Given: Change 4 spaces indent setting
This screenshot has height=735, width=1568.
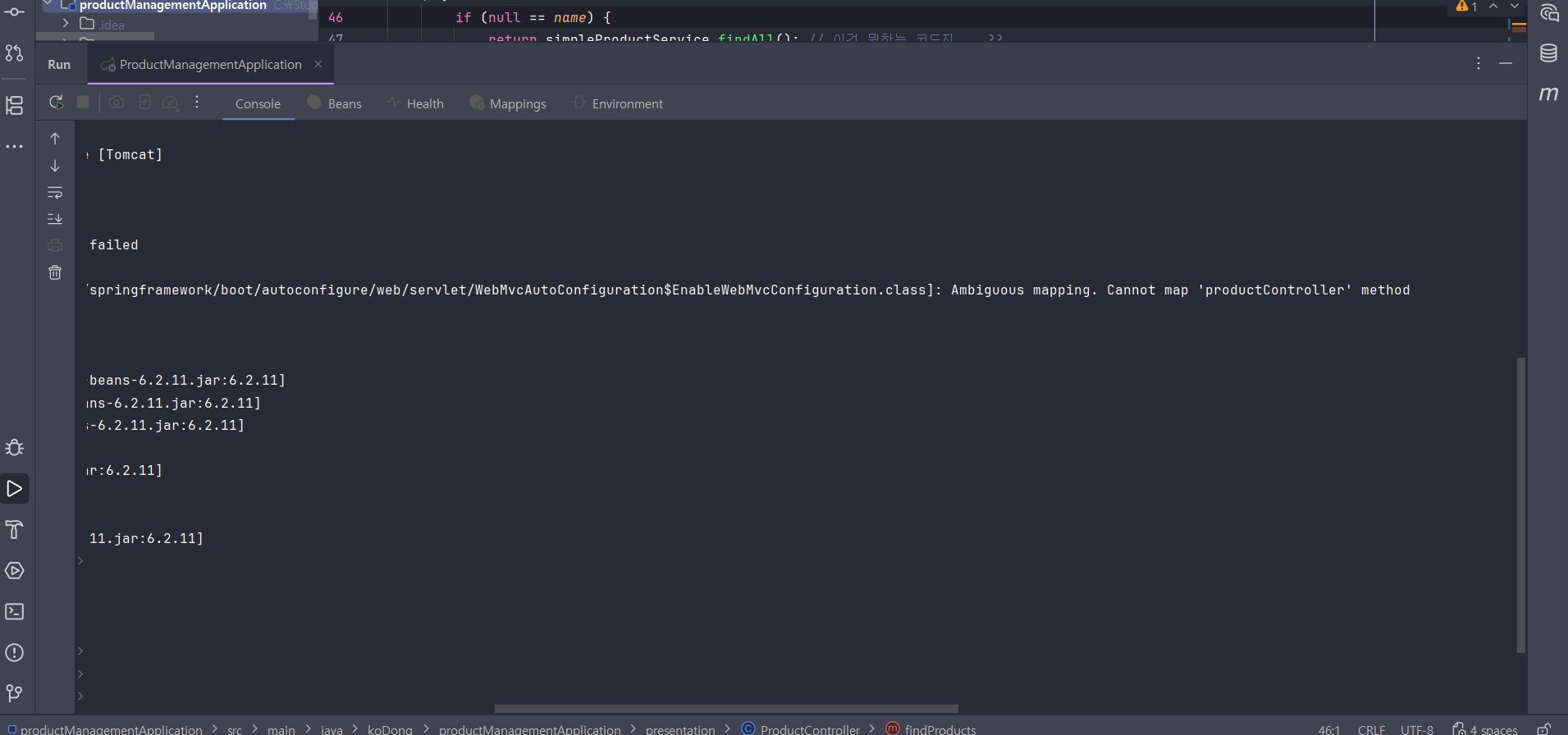Looking at the screenshot, I should pos(1485,729).
